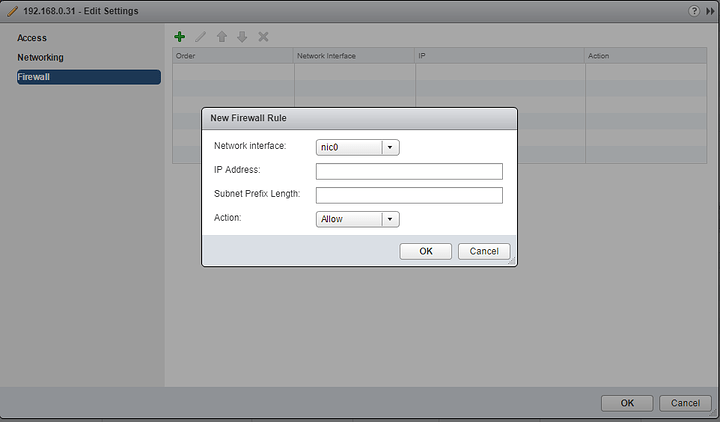Click the New Firewall Rule dialog title

(x=248, y=118)
